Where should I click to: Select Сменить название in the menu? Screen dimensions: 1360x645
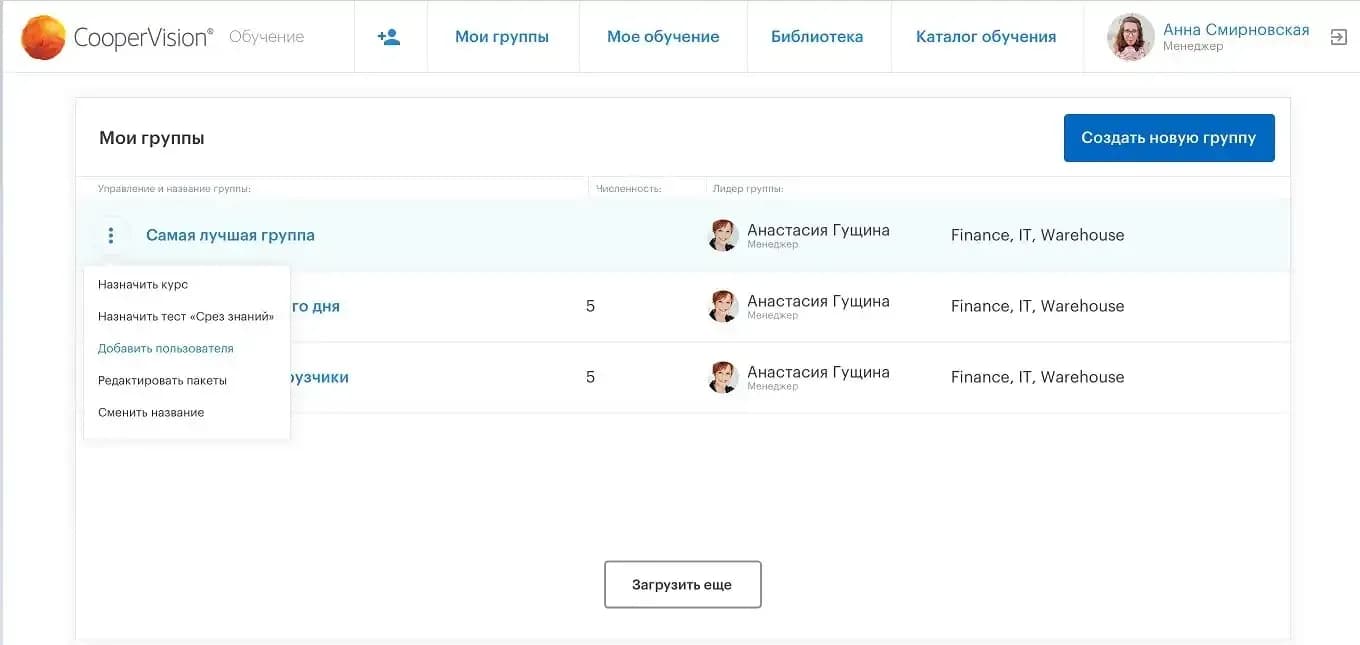(151, 413)
